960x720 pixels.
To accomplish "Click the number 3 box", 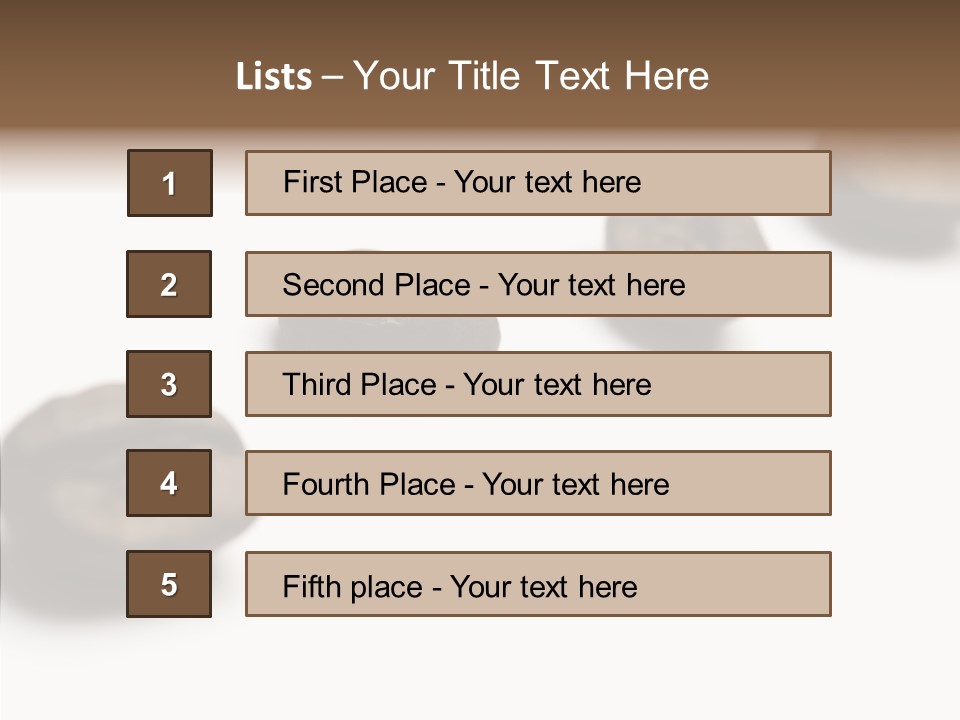I will [x=169, y=384].
